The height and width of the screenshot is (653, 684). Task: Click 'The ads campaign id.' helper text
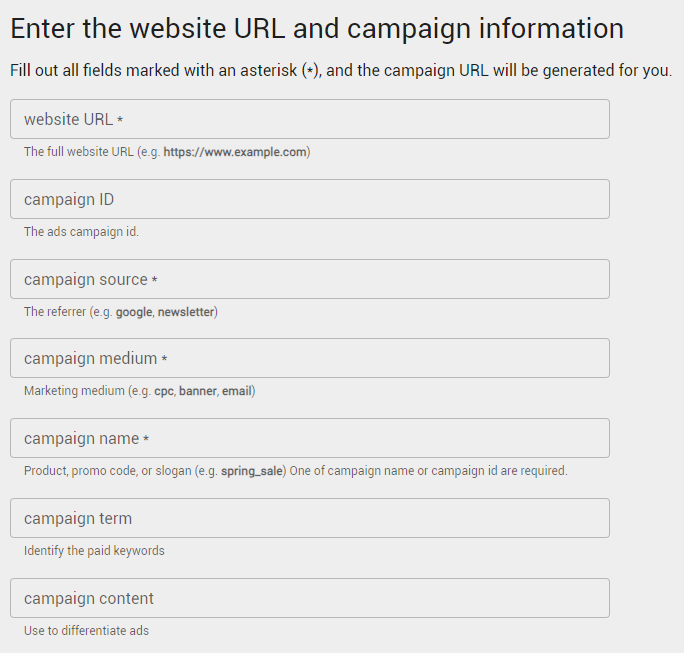point(81,232)
